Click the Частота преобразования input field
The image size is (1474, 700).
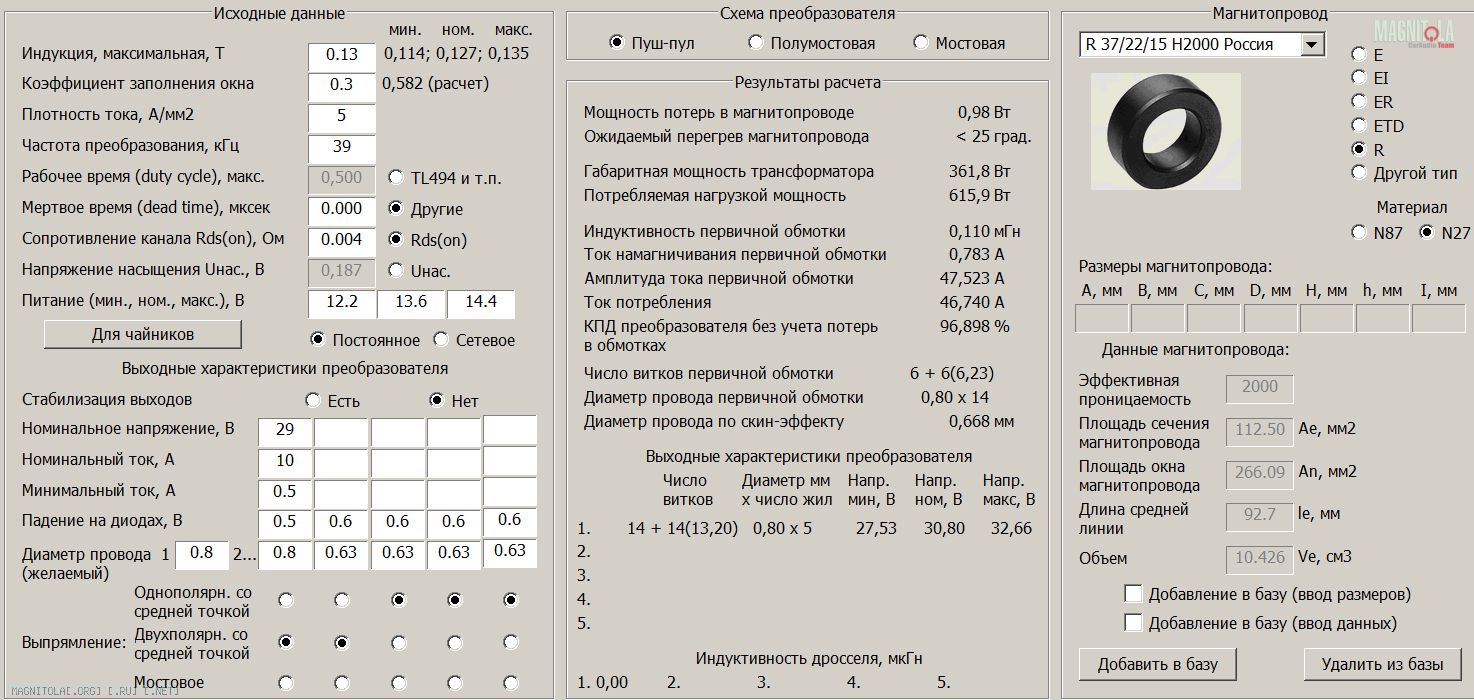pos(341,147)
